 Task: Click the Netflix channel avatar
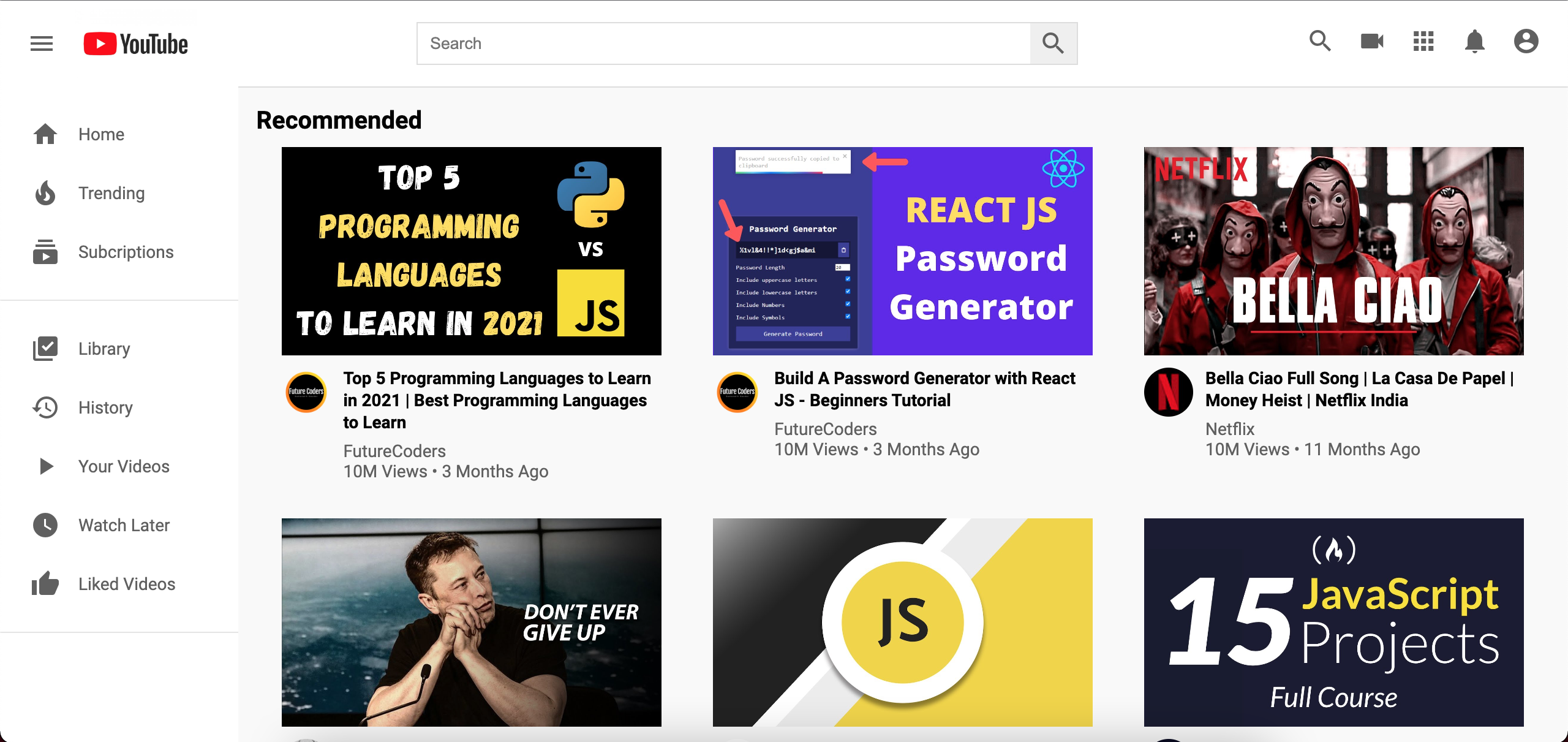coord(1169,392)
